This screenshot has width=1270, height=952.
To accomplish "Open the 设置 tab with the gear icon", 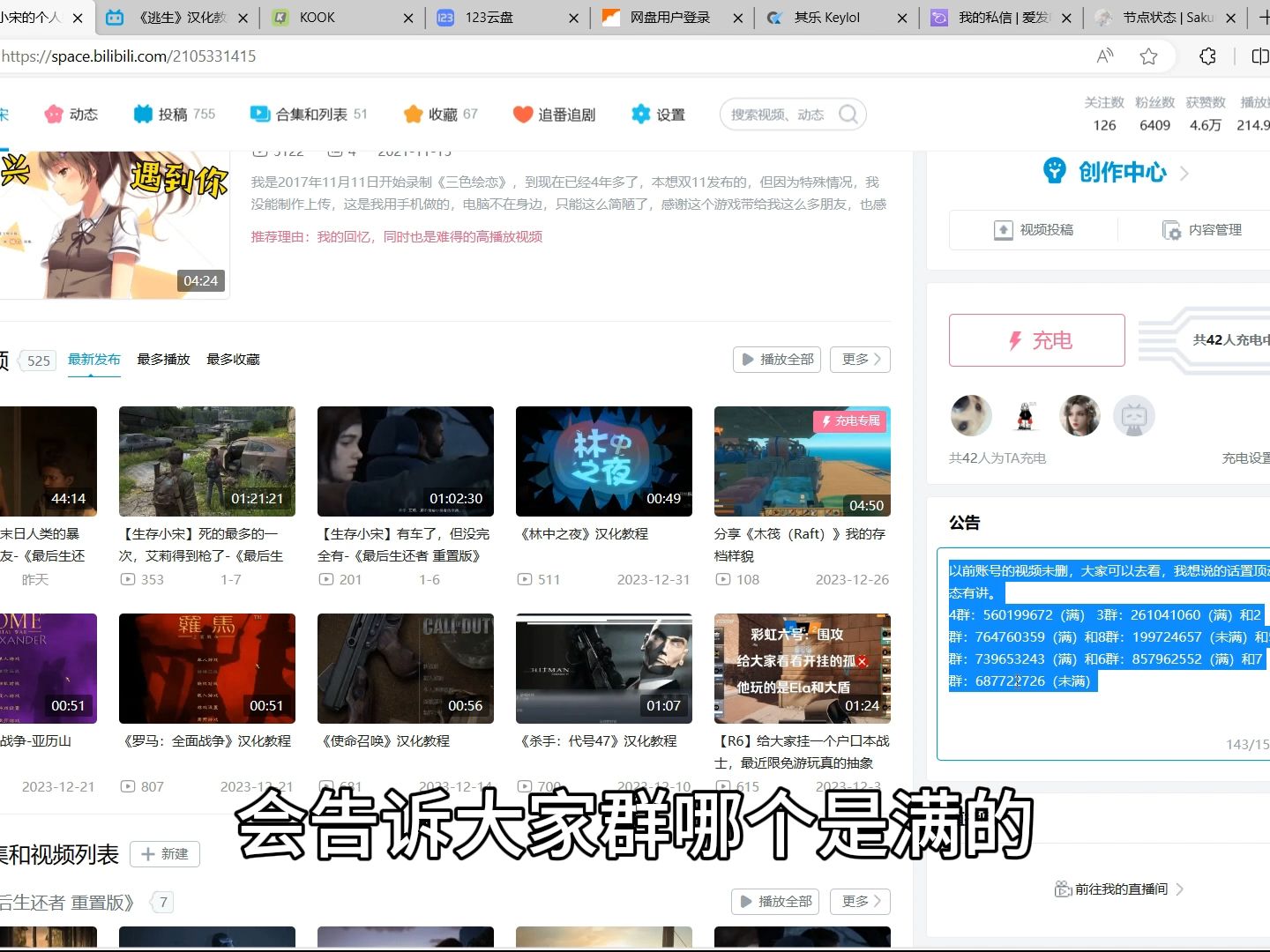I will point(658,114).
